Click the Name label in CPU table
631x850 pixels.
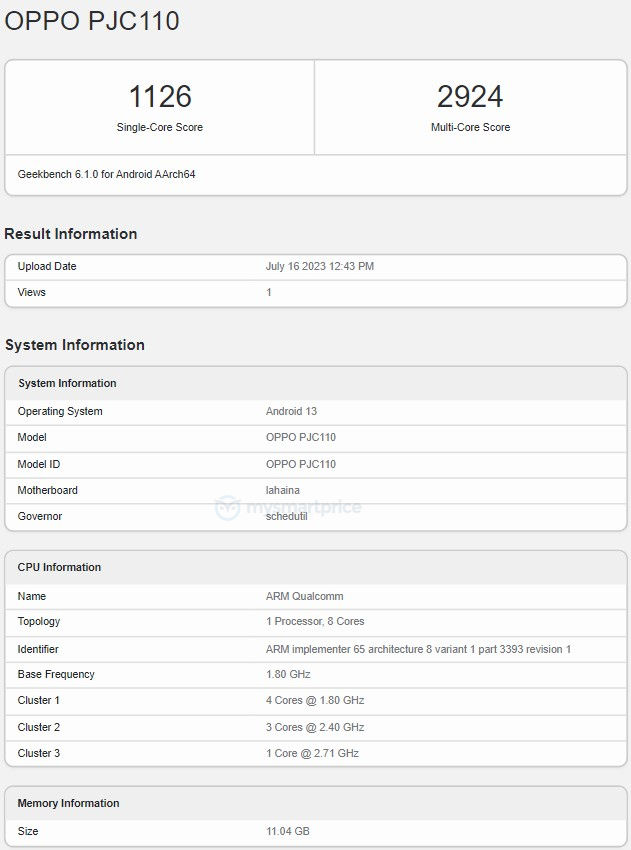coord(31,596)
